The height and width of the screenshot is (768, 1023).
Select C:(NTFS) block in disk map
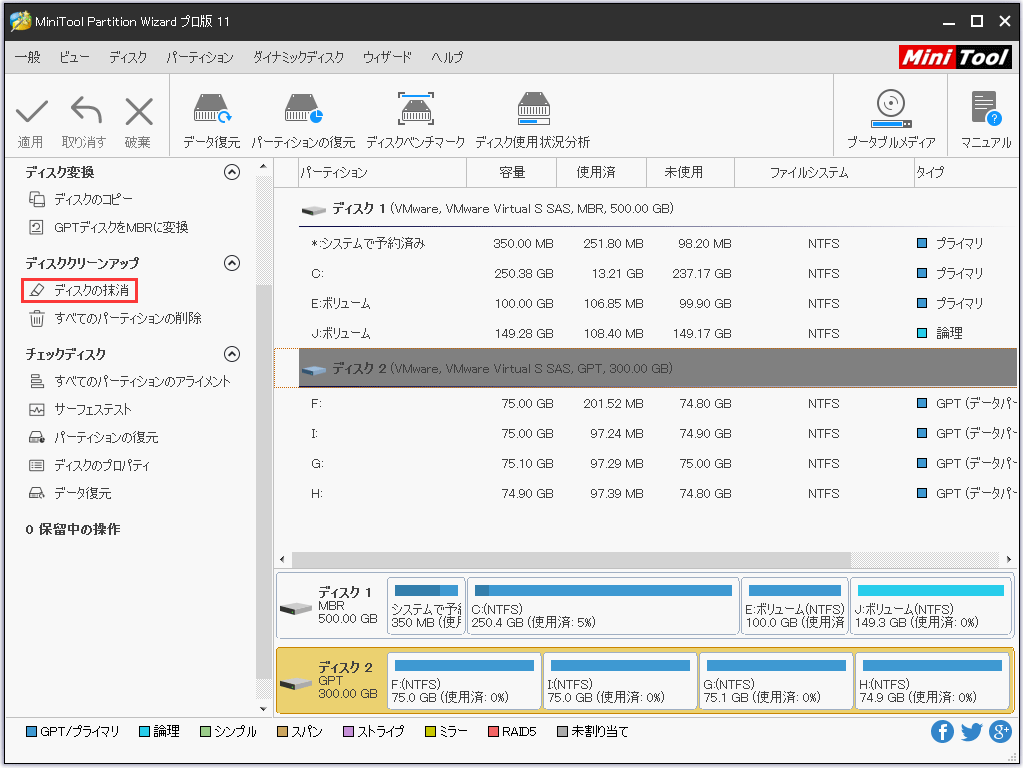tap(603, 606)
